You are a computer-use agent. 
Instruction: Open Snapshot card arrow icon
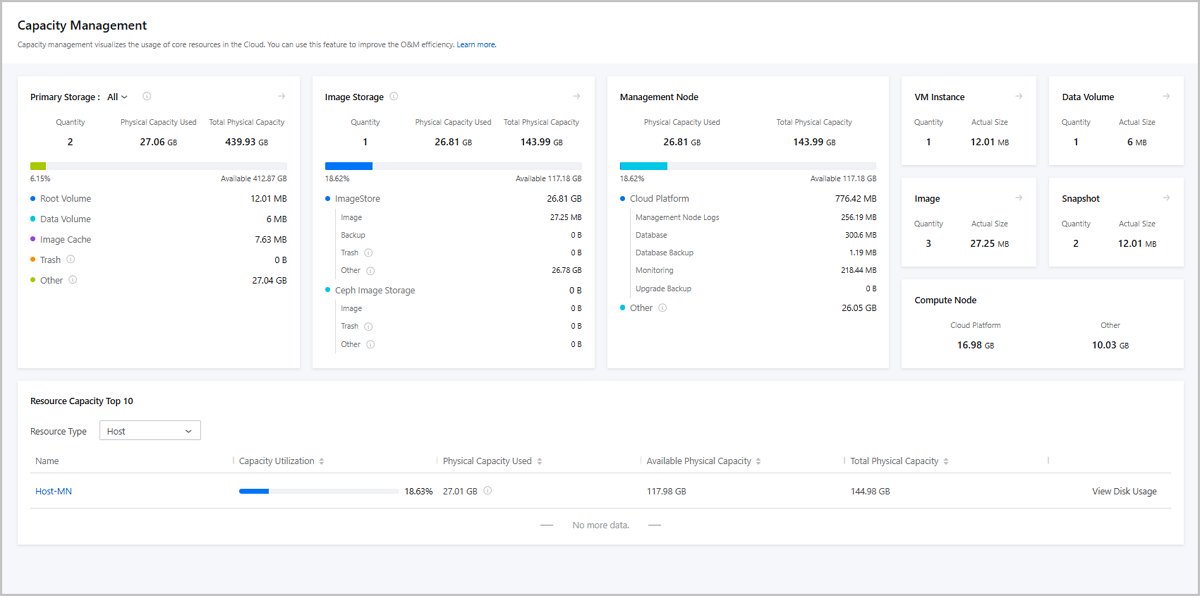(x=1166, y=198)
